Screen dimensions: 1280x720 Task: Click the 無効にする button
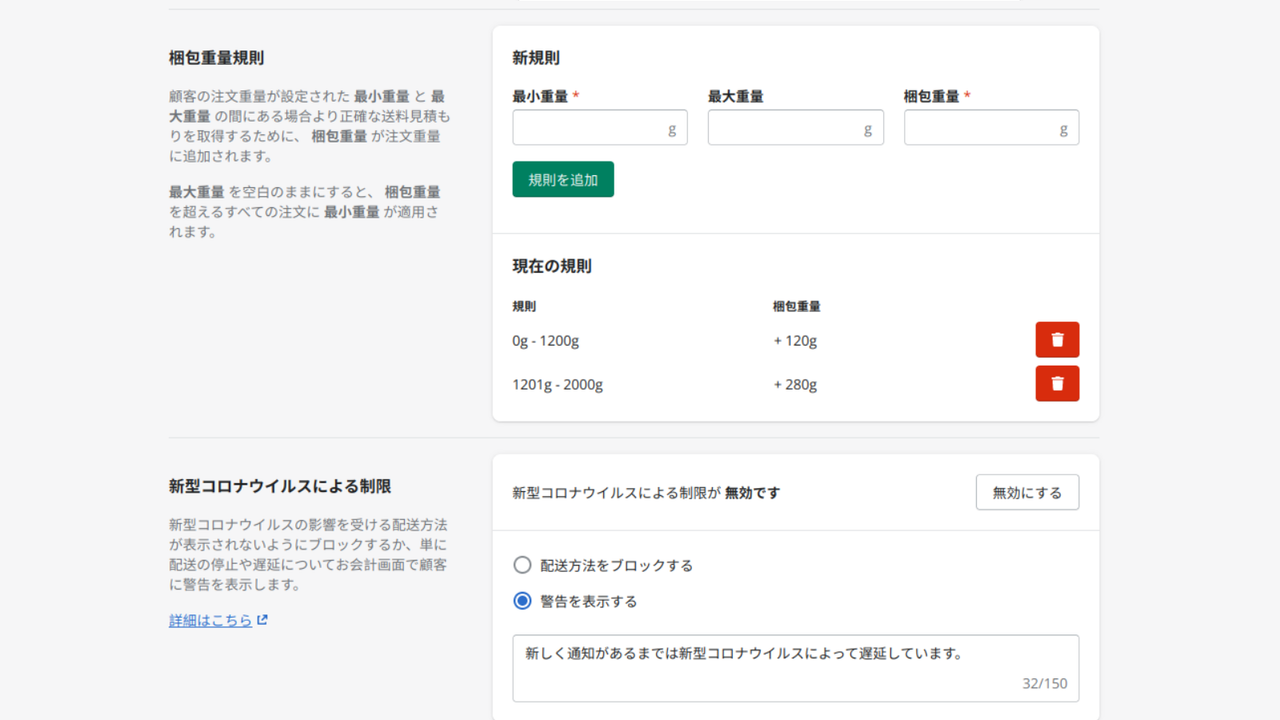[1027, 493]
